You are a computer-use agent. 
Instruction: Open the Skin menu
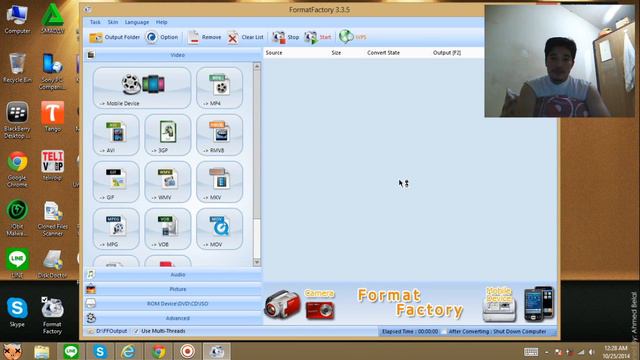[113, 22]
